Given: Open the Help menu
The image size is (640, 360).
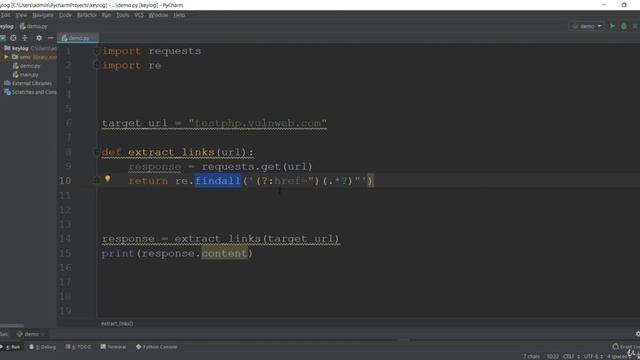Looking at the screenshot, I should [x=179, y=15].
